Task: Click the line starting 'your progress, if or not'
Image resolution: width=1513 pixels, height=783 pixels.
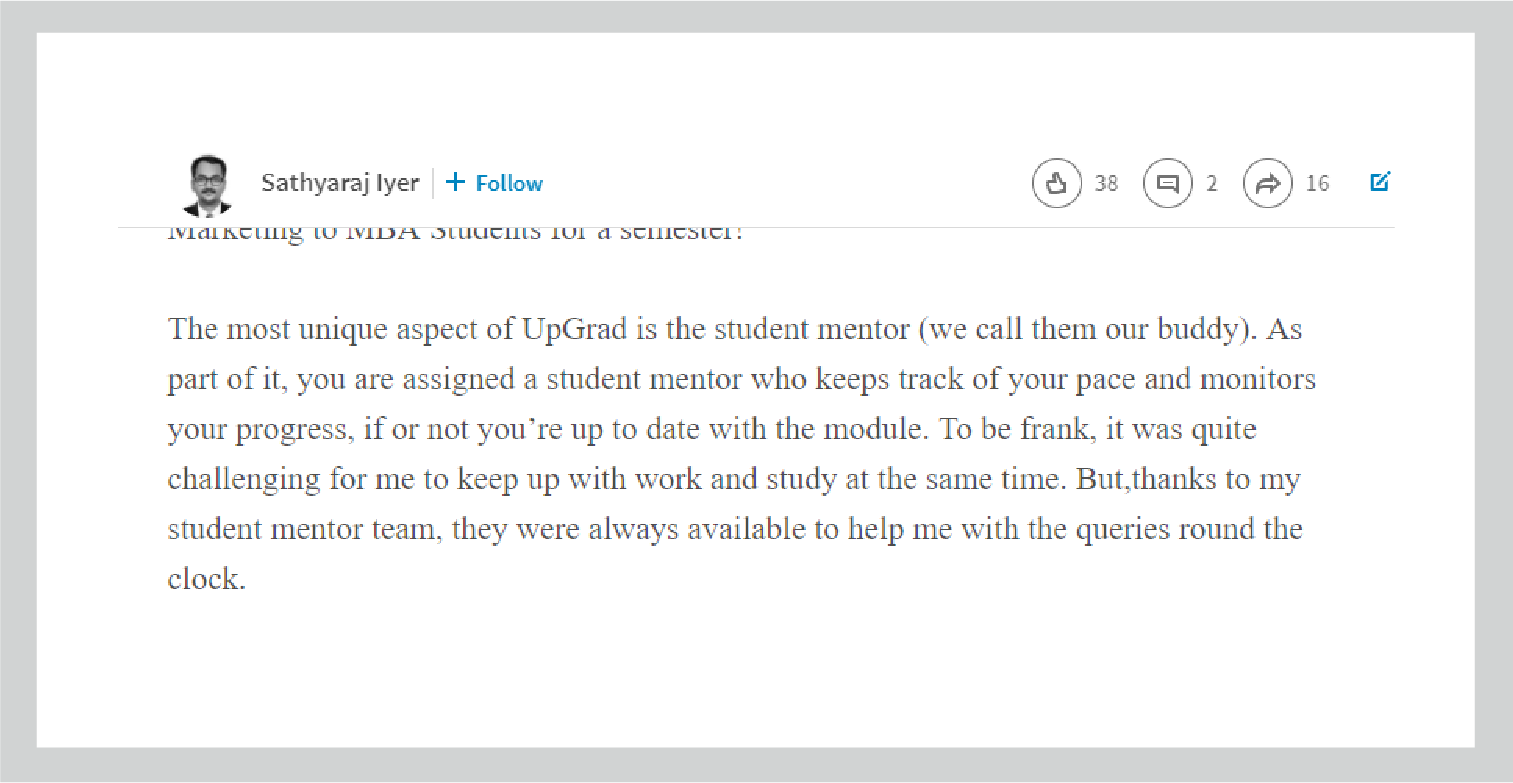Action: click(711, 429)
